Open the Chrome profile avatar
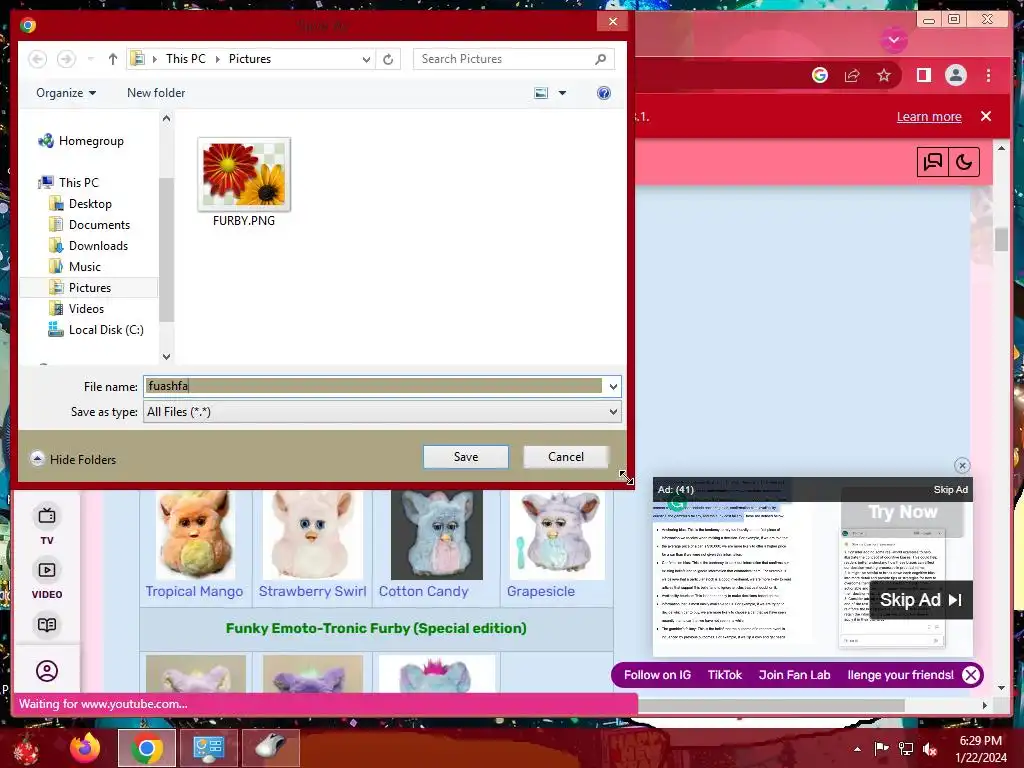 [x=955, y=76]
